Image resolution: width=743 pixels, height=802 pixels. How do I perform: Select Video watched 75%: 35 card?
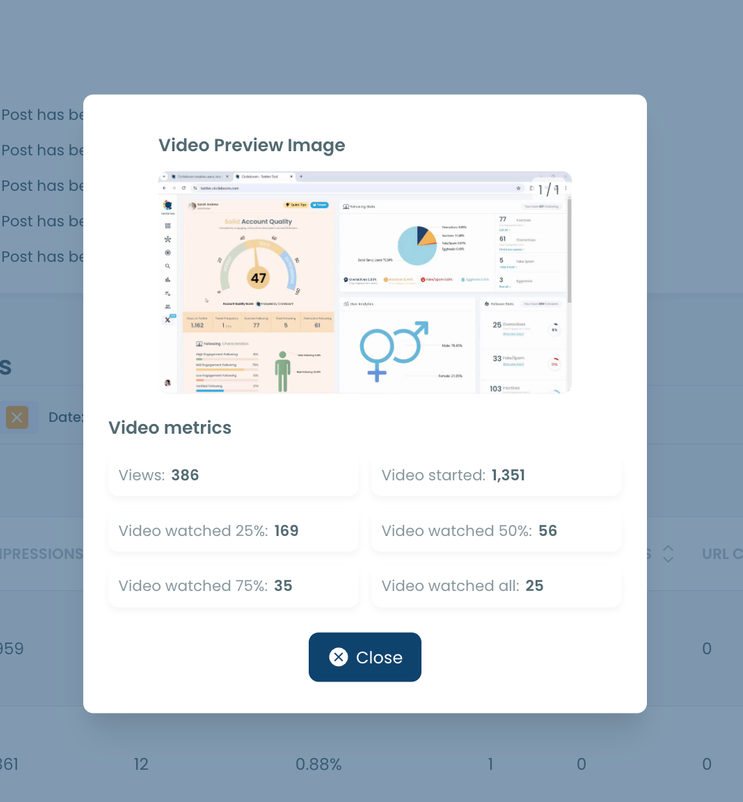(233, 586)
